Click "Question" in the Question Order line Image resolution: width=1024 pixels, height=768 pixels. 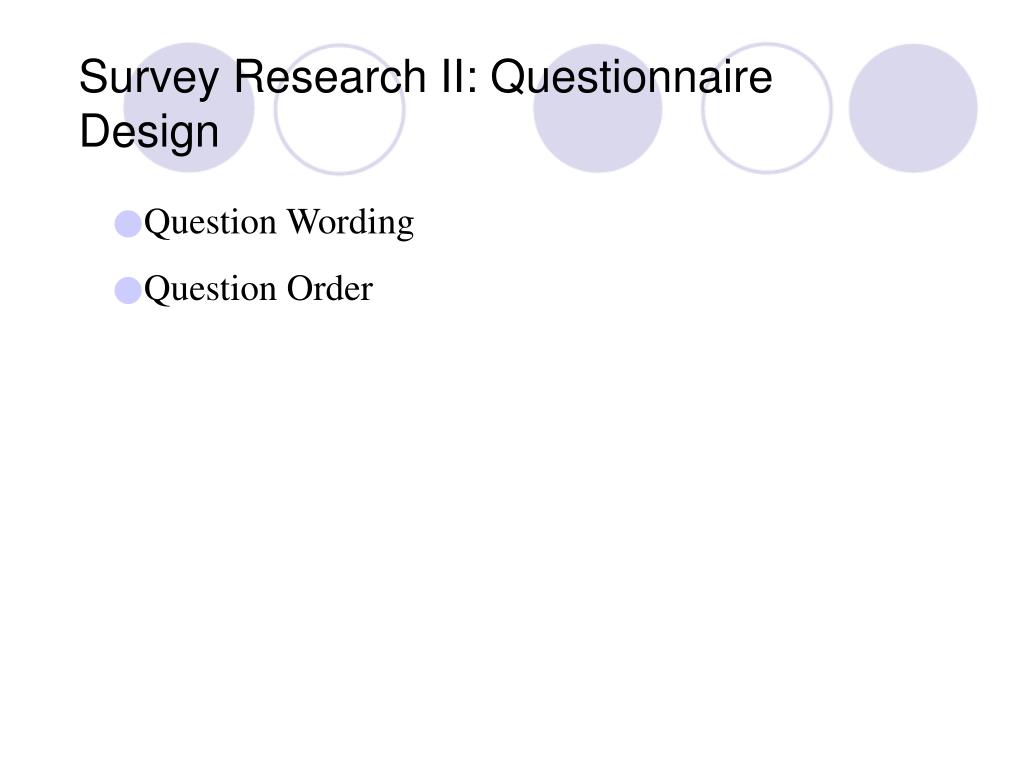pos(210,289)
